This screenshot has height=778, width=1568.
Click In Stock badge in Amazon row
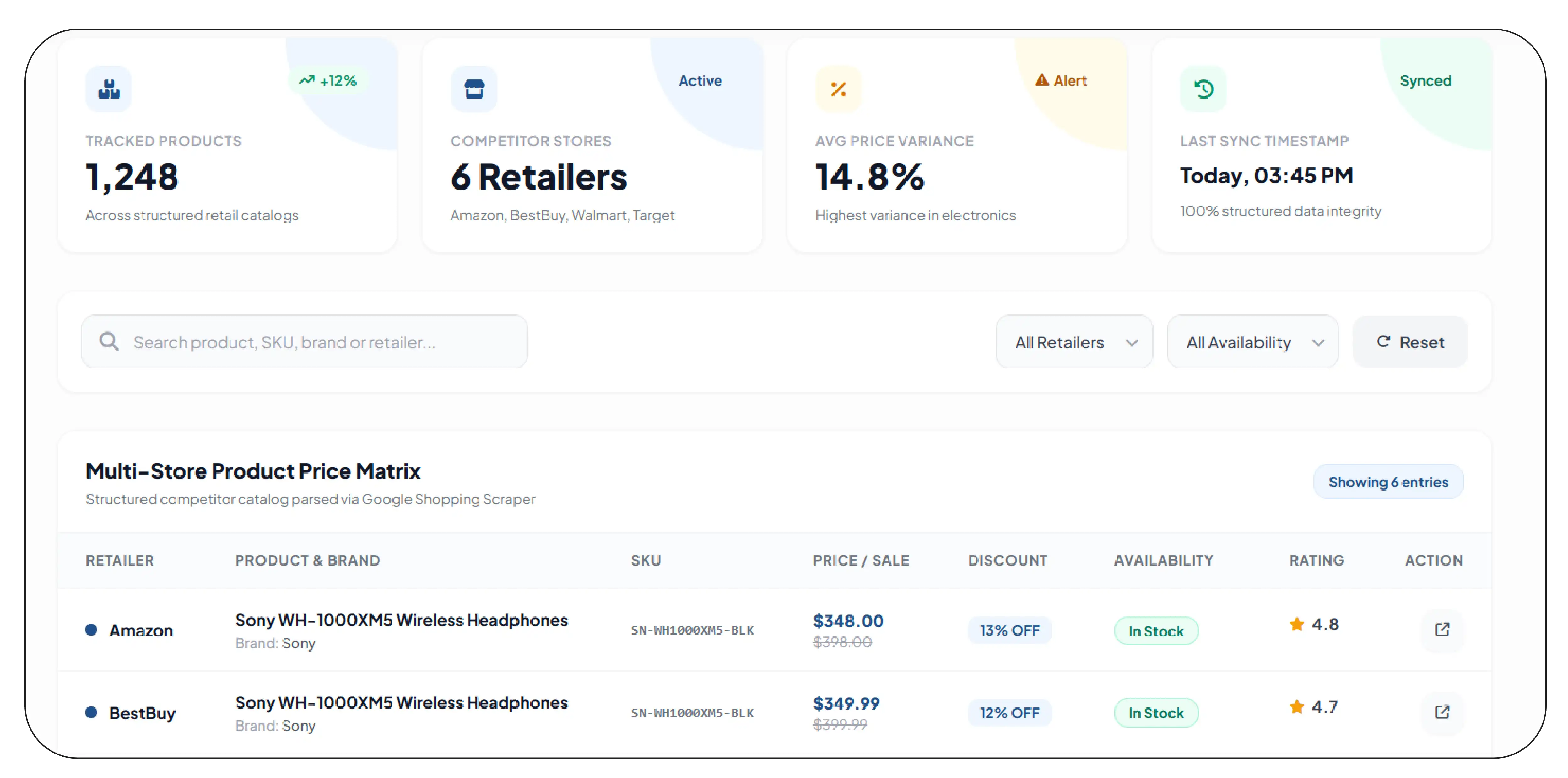[x=1156, y=631]
